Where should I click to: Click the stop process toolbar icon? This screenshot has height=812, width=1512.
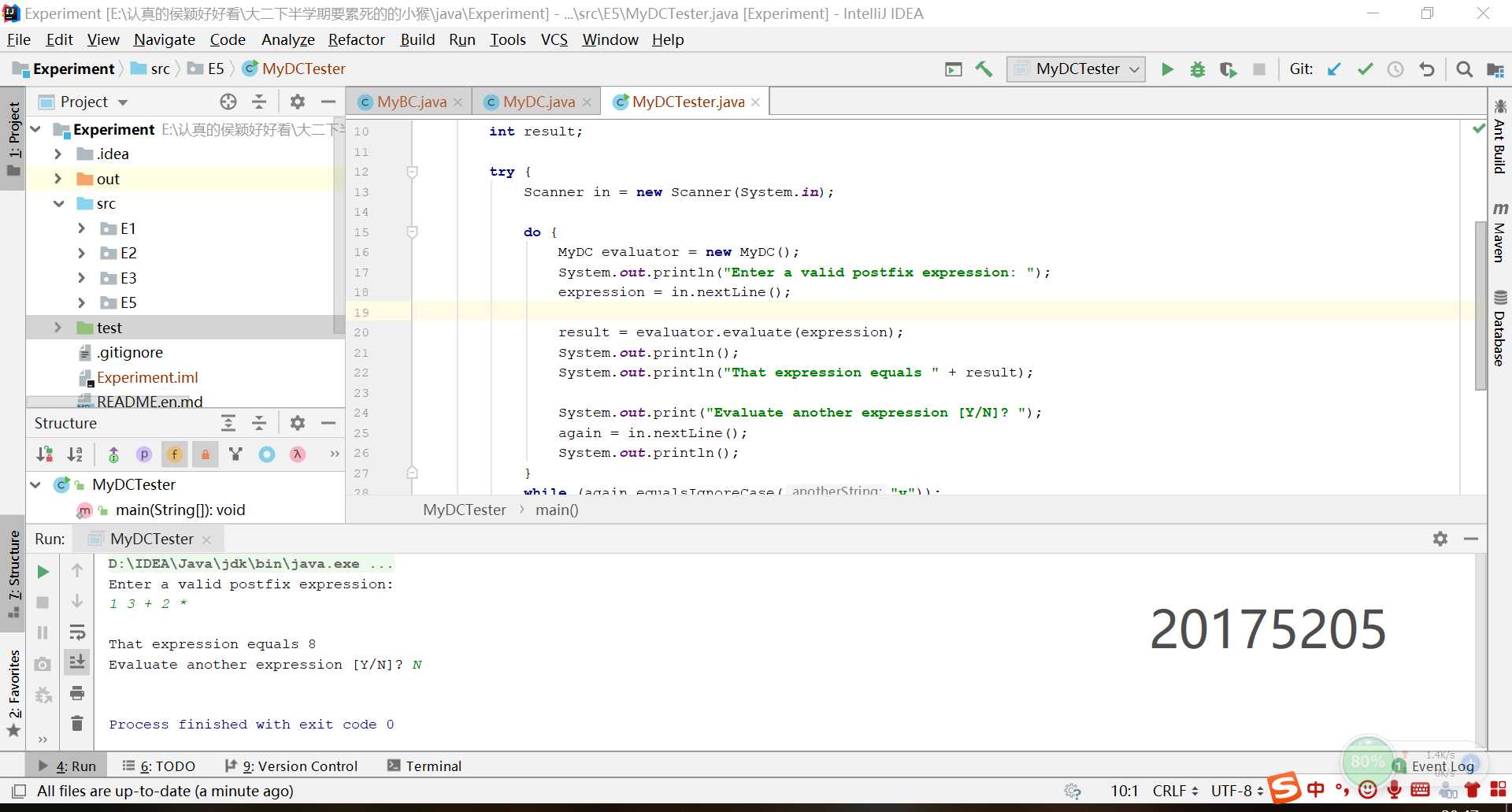click(x=1259, y=69)
